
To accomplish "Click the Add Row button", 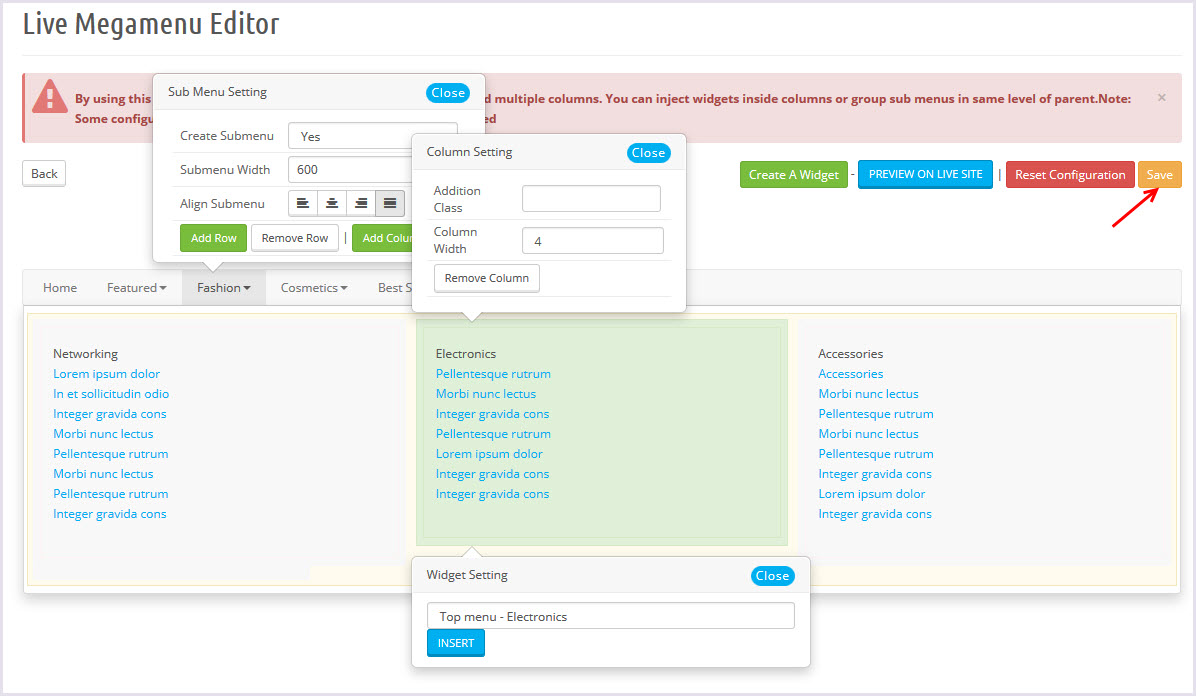I will (x=213, y=238).
